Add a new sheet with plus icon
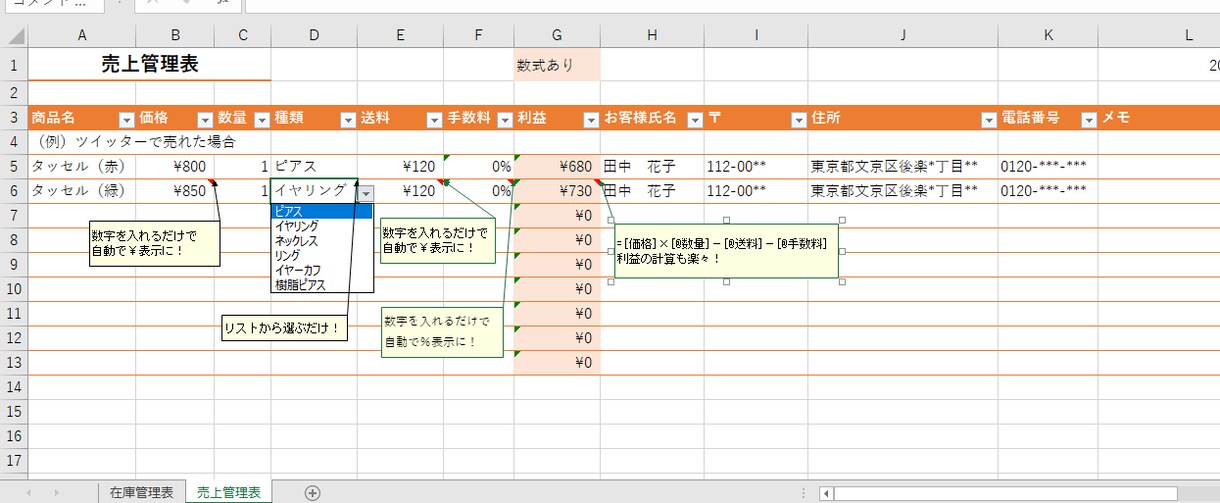The width and height of the screenshot is (1220, 503). 312,492
